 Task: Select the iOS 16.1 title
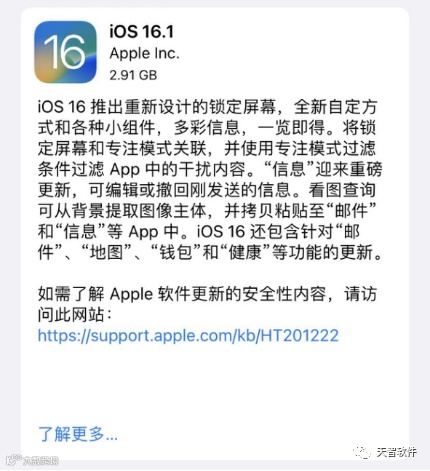142,31
